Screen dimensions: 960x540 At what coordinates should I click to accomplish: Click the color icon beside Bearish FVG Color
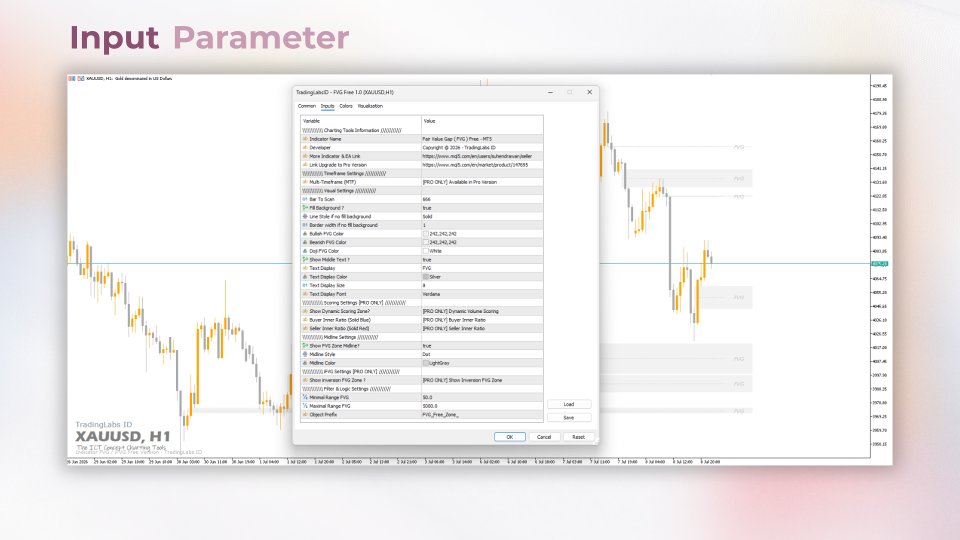[x=305, y=242]
